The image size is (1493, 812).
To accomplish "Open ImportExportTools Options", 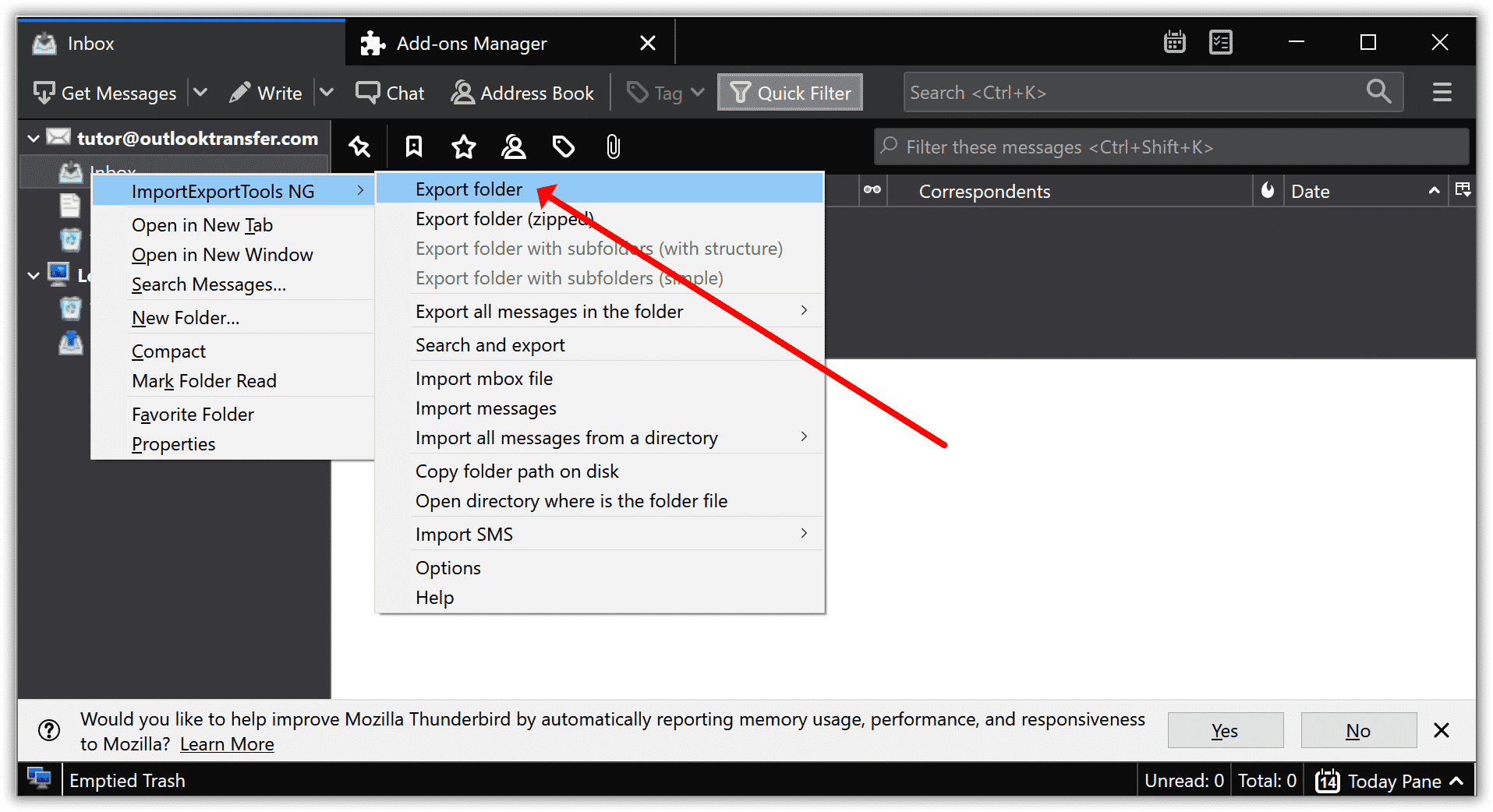I will [600, 568].
